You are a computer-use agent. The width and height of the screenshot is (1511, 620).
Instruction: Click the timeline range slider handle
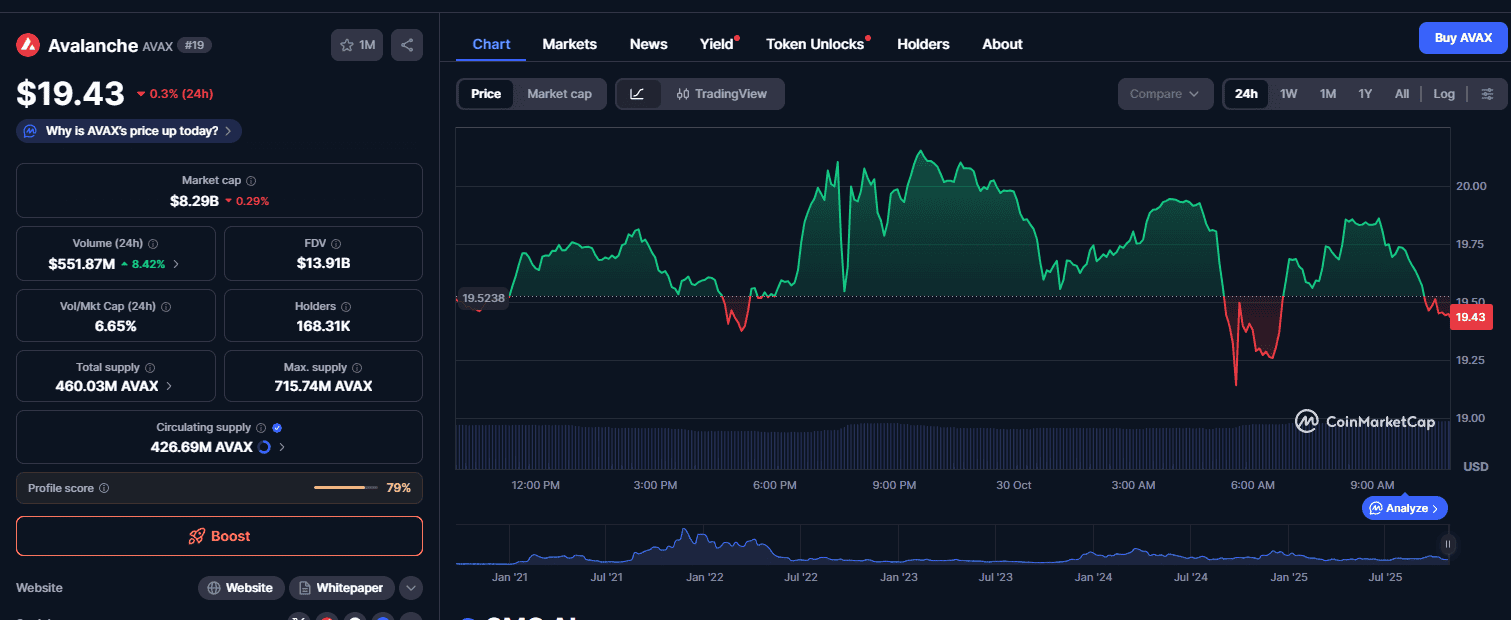coord(1447,545)
